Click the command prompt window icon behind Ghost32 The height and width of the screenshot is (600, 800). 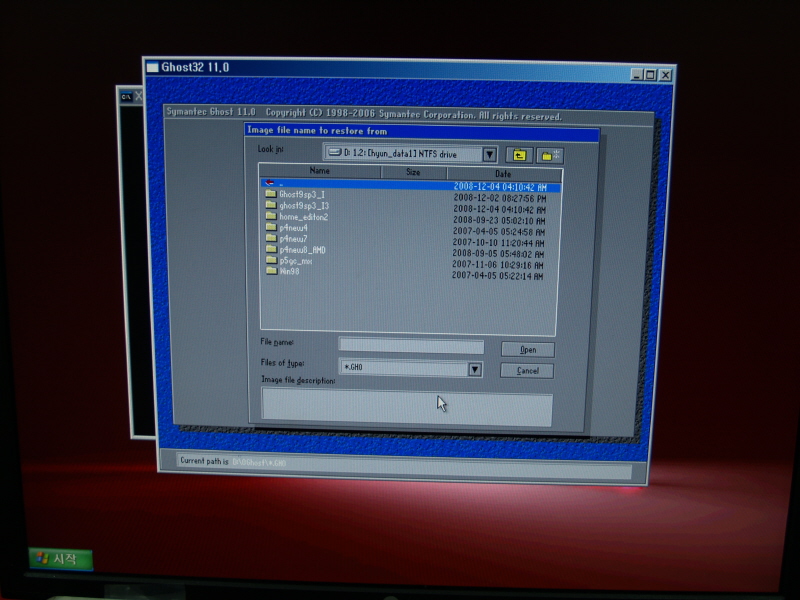[x=126, y=96]
